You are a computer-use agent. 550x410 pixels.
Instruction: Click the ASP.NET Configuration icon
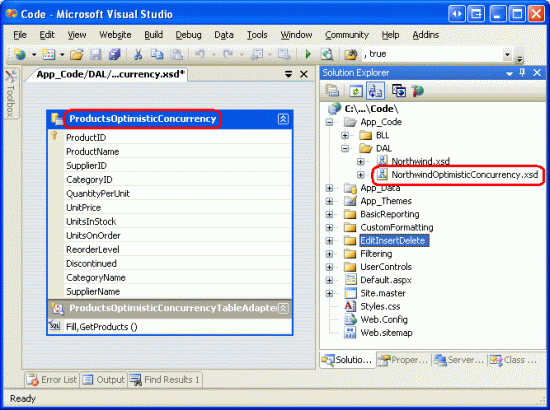(x=418, y=91)
